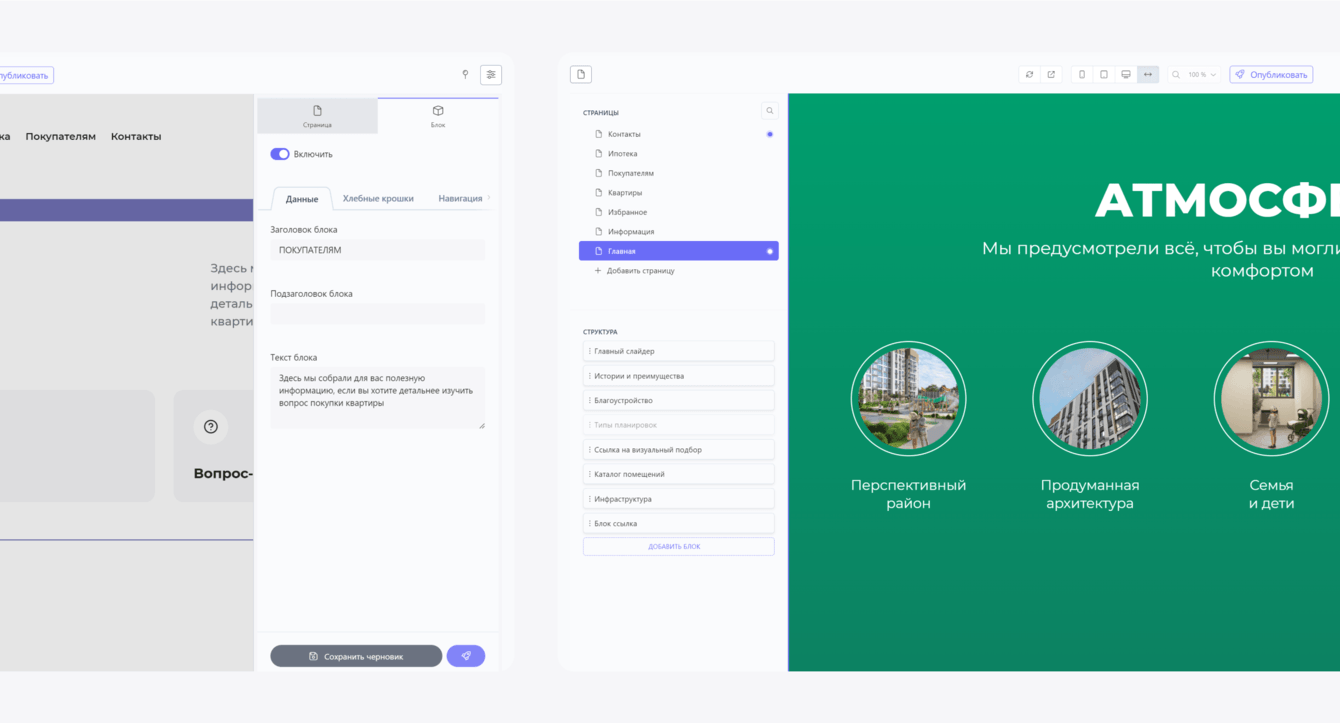Grab the drag handle of Блок ссылка
Viewport: 1340px width, 723px height.
click(589, 523)
